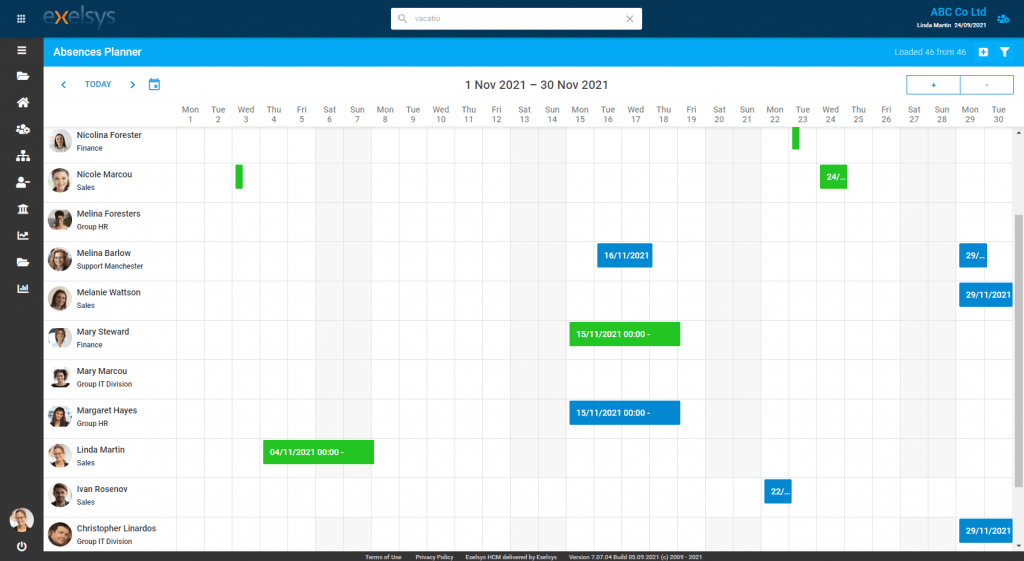Click ABC Co Ltd company name

[958, 12]
